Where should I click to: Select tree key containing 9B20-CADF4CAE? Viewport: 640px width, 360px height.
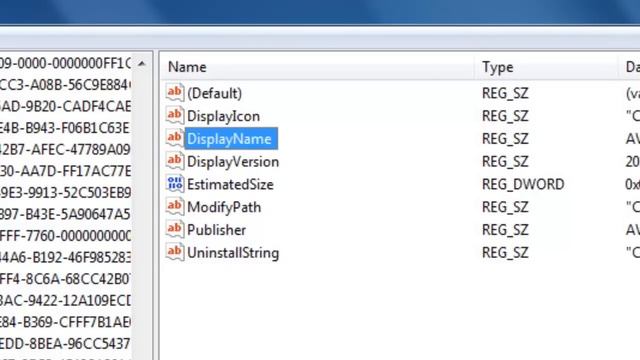click(65, 107)
